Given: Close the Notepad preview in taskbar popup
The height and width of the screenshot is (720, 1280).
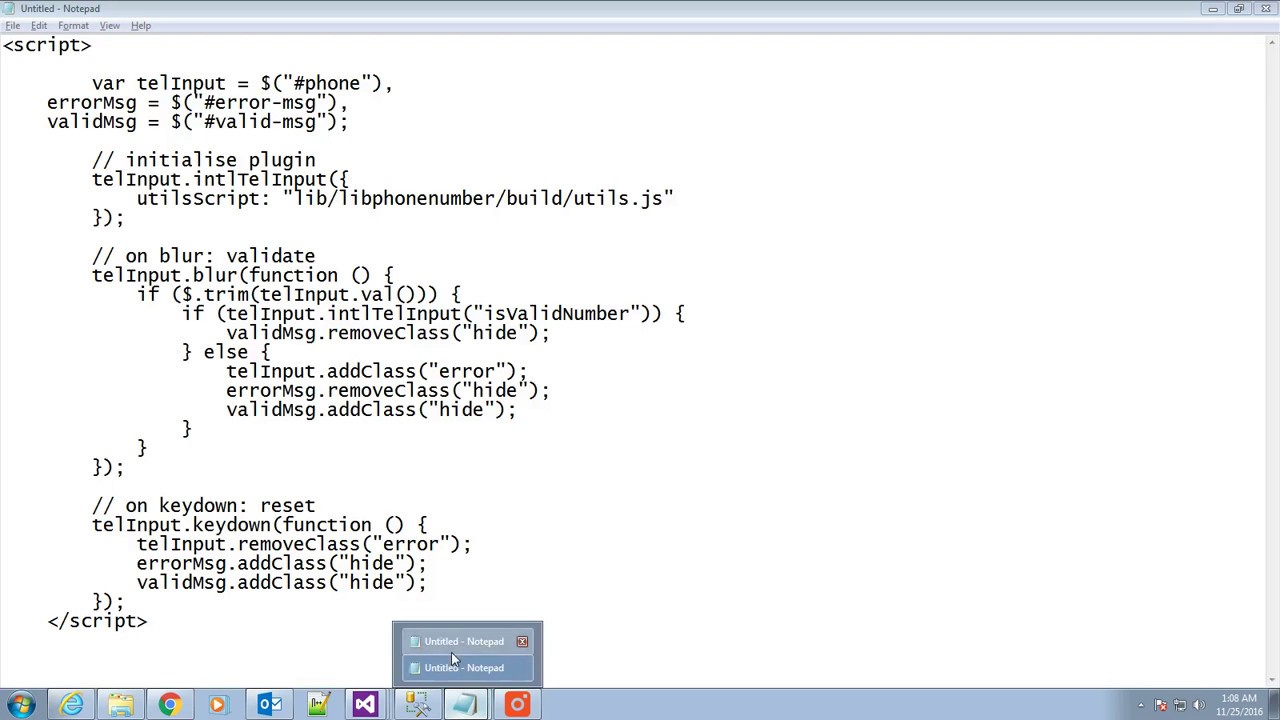Looking at the screenshot, I should coord(522,642).
